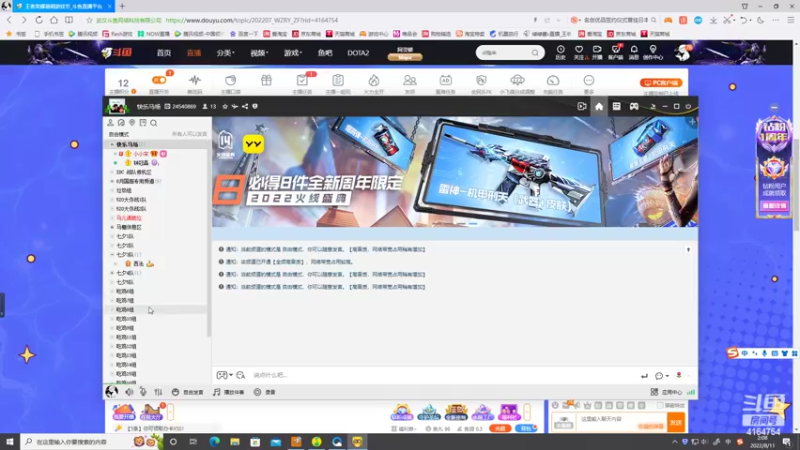Toggle the speaker volume icon in YY bottom bar

tap(130, 392)
